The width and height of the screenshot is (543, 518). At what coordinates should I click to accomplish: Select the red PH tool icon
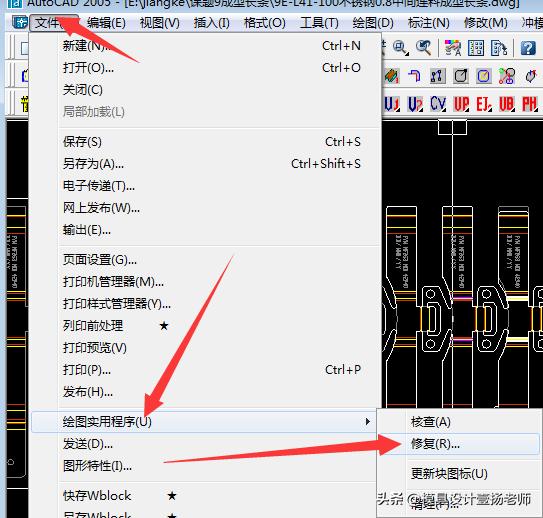(x=529, y=104)
